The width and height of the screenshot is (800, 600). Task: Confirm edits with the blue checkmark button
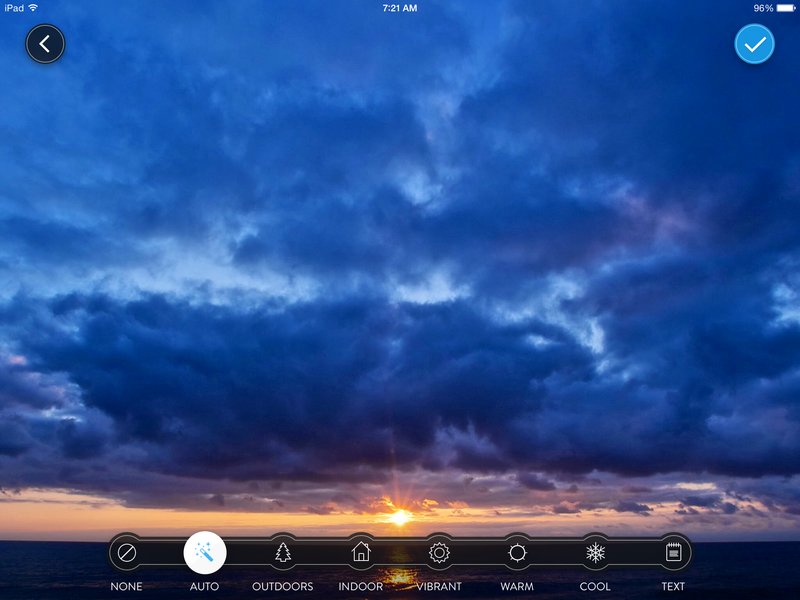tap(754, 44)
